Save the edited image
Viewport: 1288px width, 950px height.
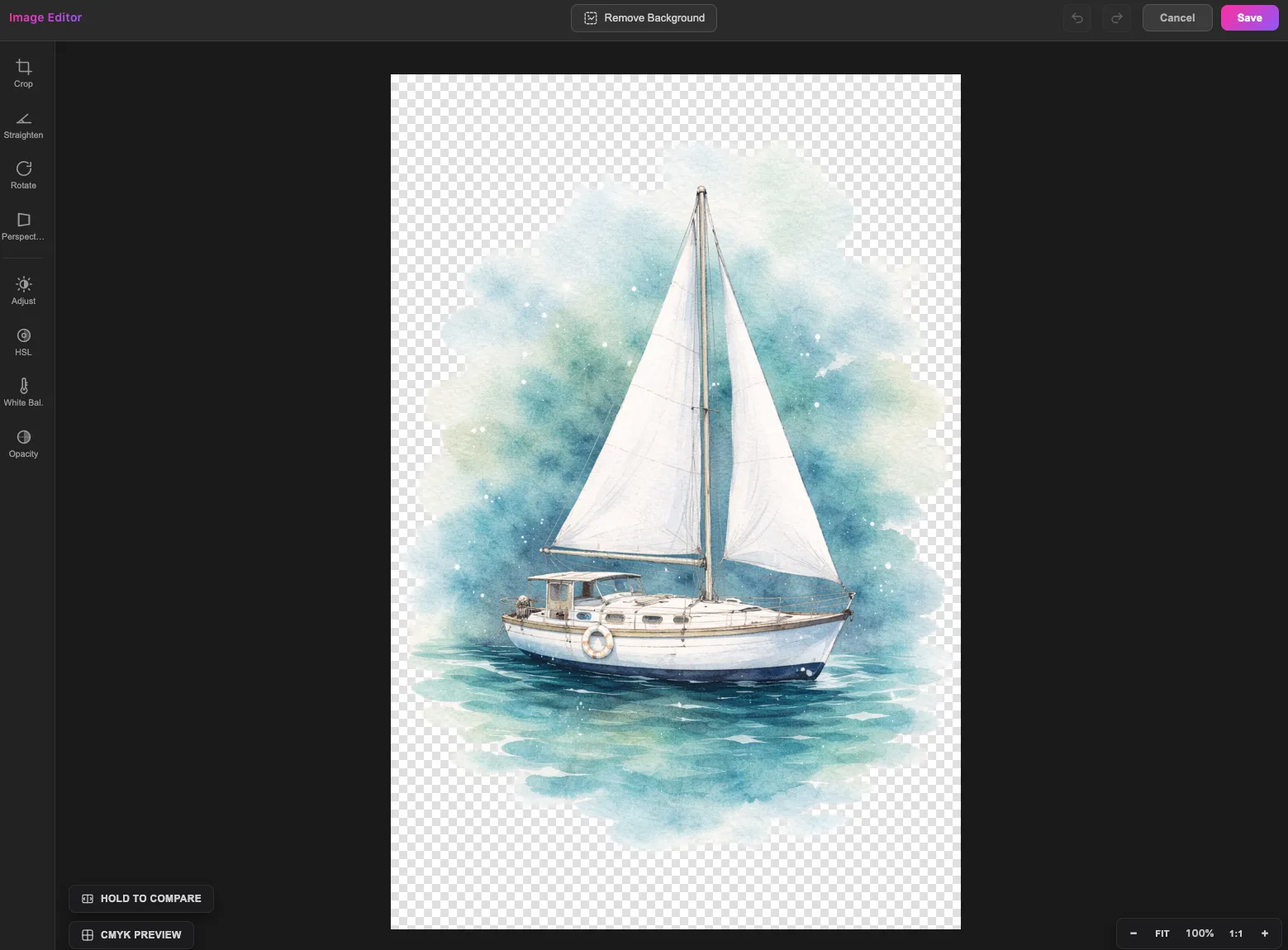click(x=1249, y=18)
